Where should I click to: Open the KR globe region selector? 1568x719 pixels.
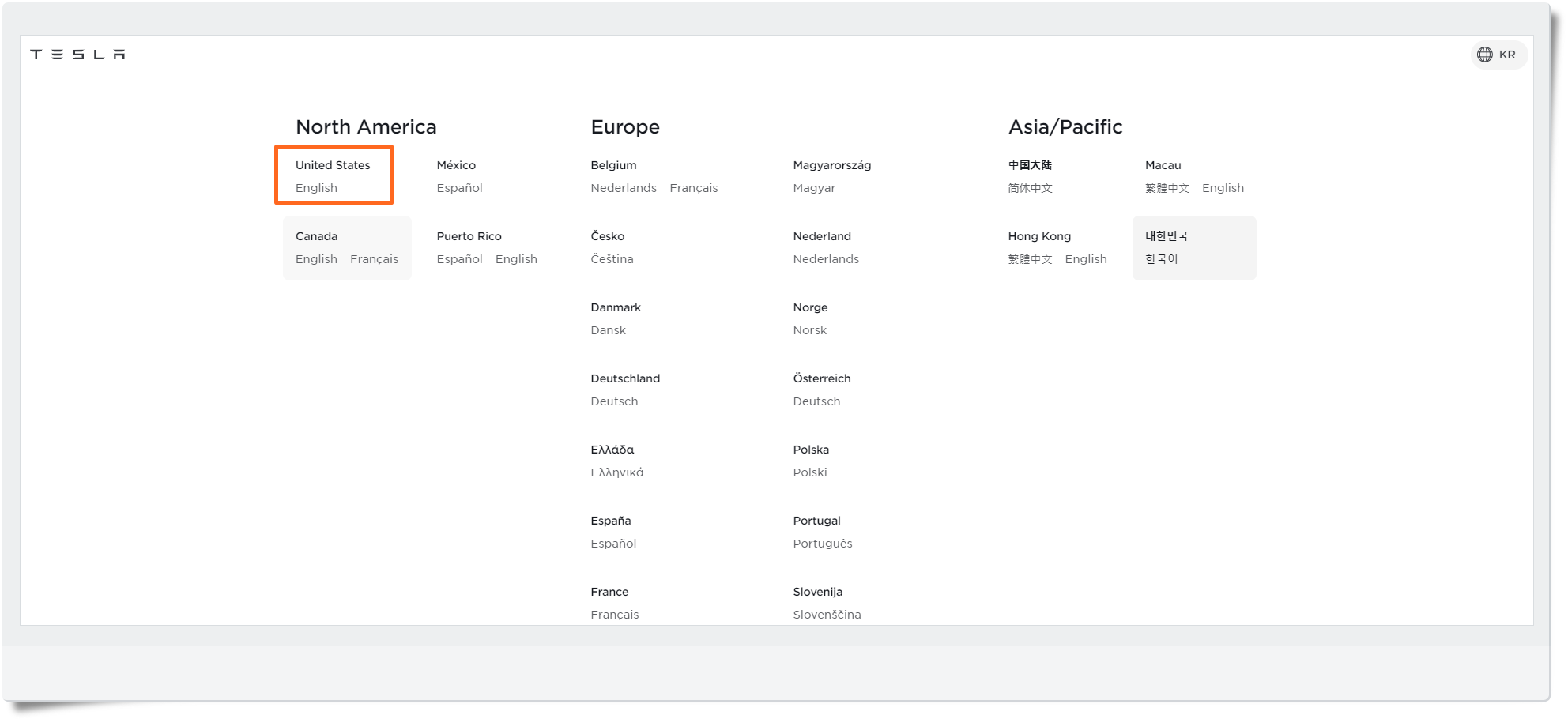coord(1498,55)
